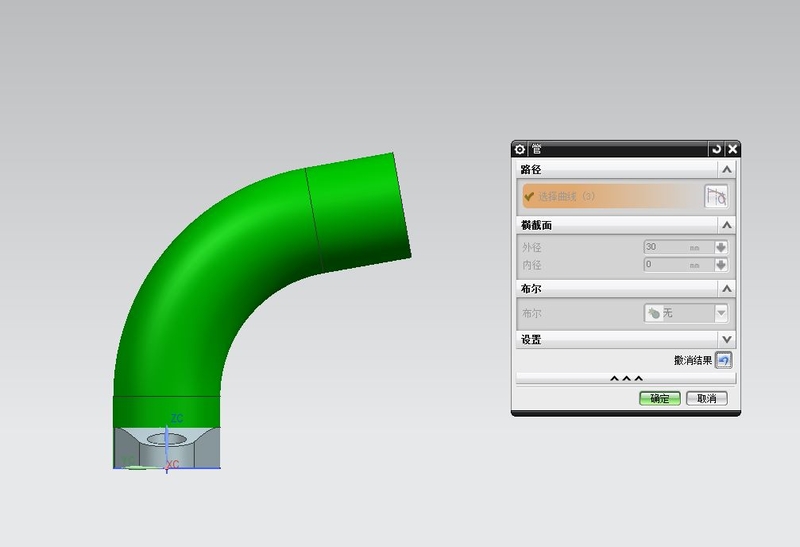This screenshot has height=547, width=800.
Task: Click the 内径 value field
Action: click(x=679, y=265)
